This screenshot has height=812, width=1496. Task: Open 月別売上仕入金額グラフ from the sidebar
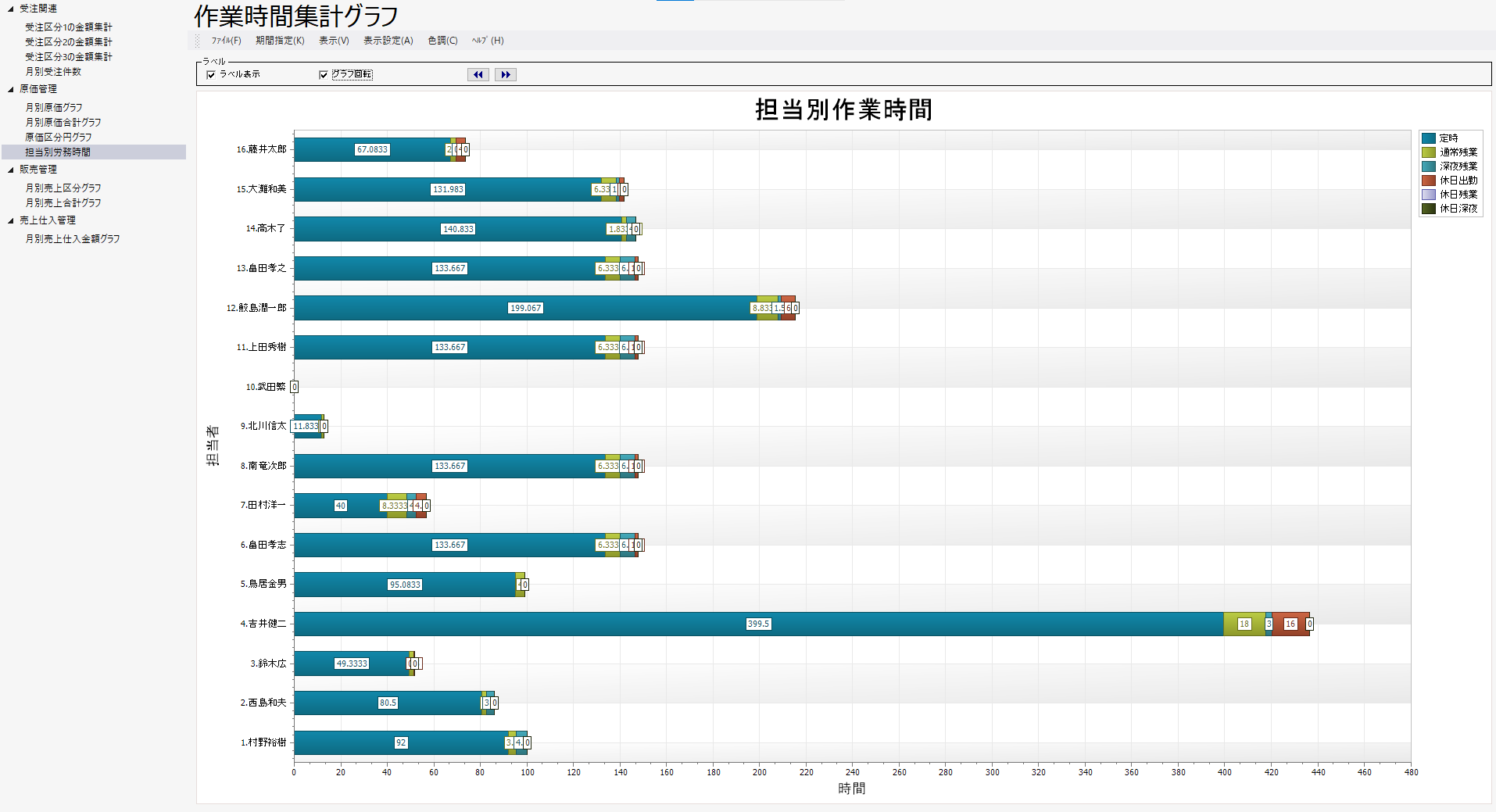[73, 239]
